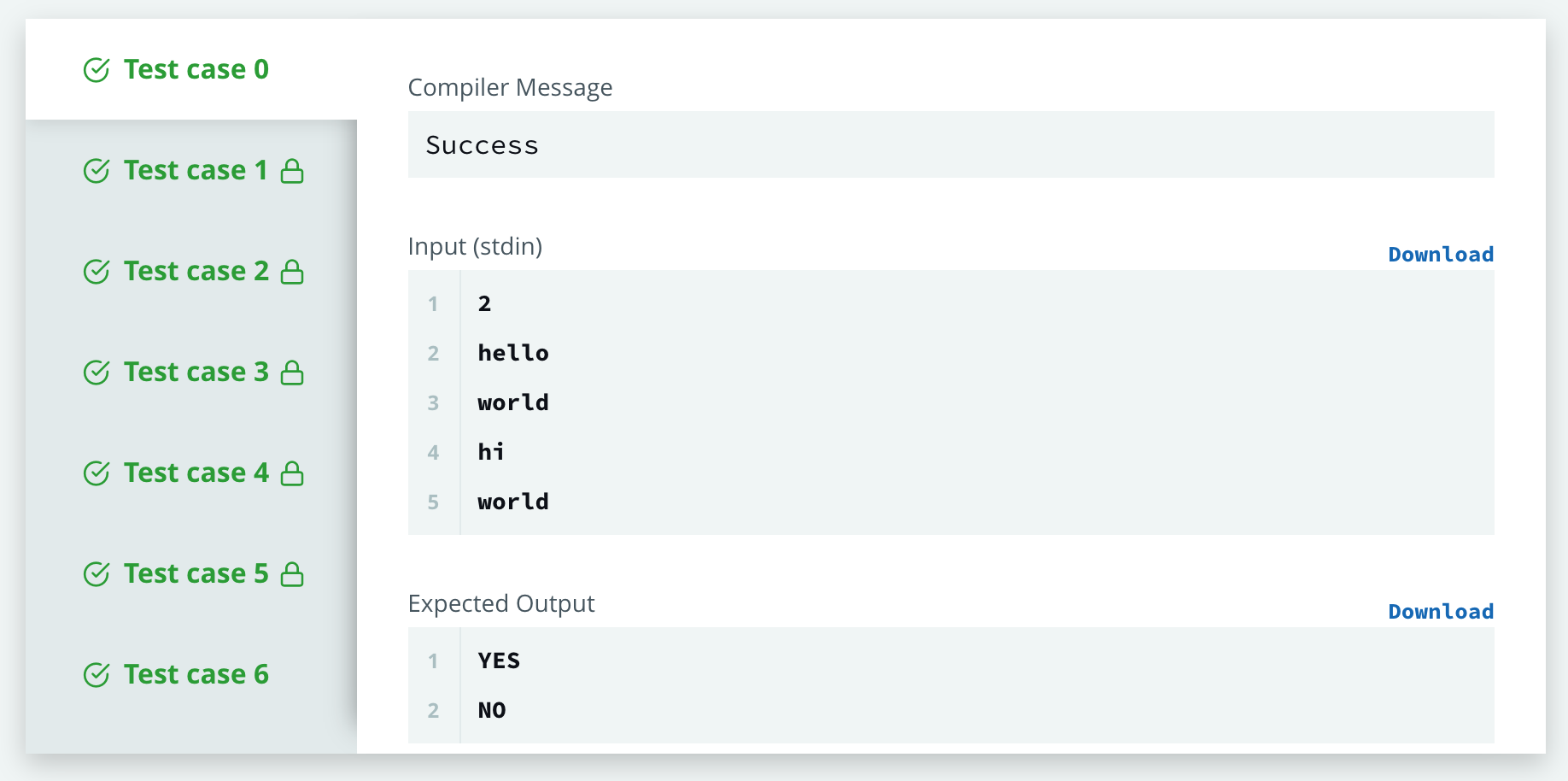
Task: Click the lock icon beside Test case 5
Action: point(292,574)
